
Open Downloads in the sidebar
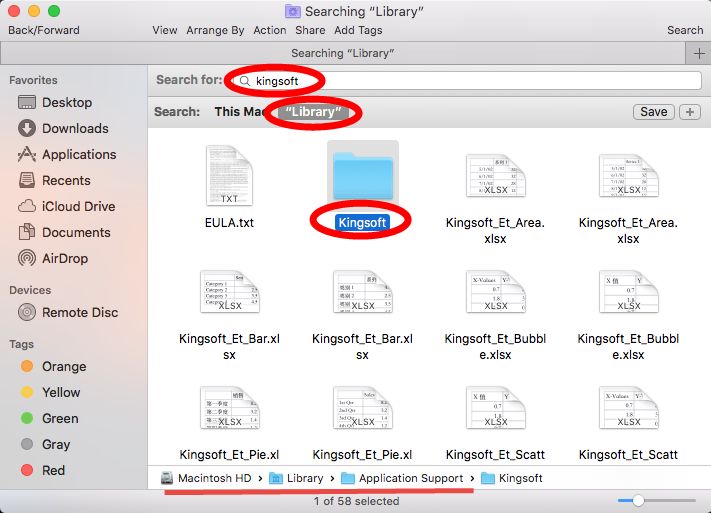63,128
